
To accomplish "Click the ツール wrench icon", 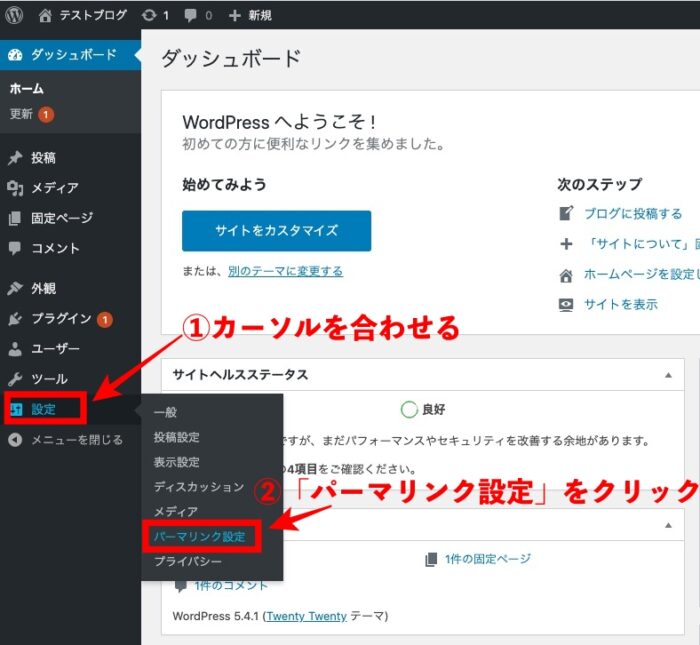I will pos(15,379).
